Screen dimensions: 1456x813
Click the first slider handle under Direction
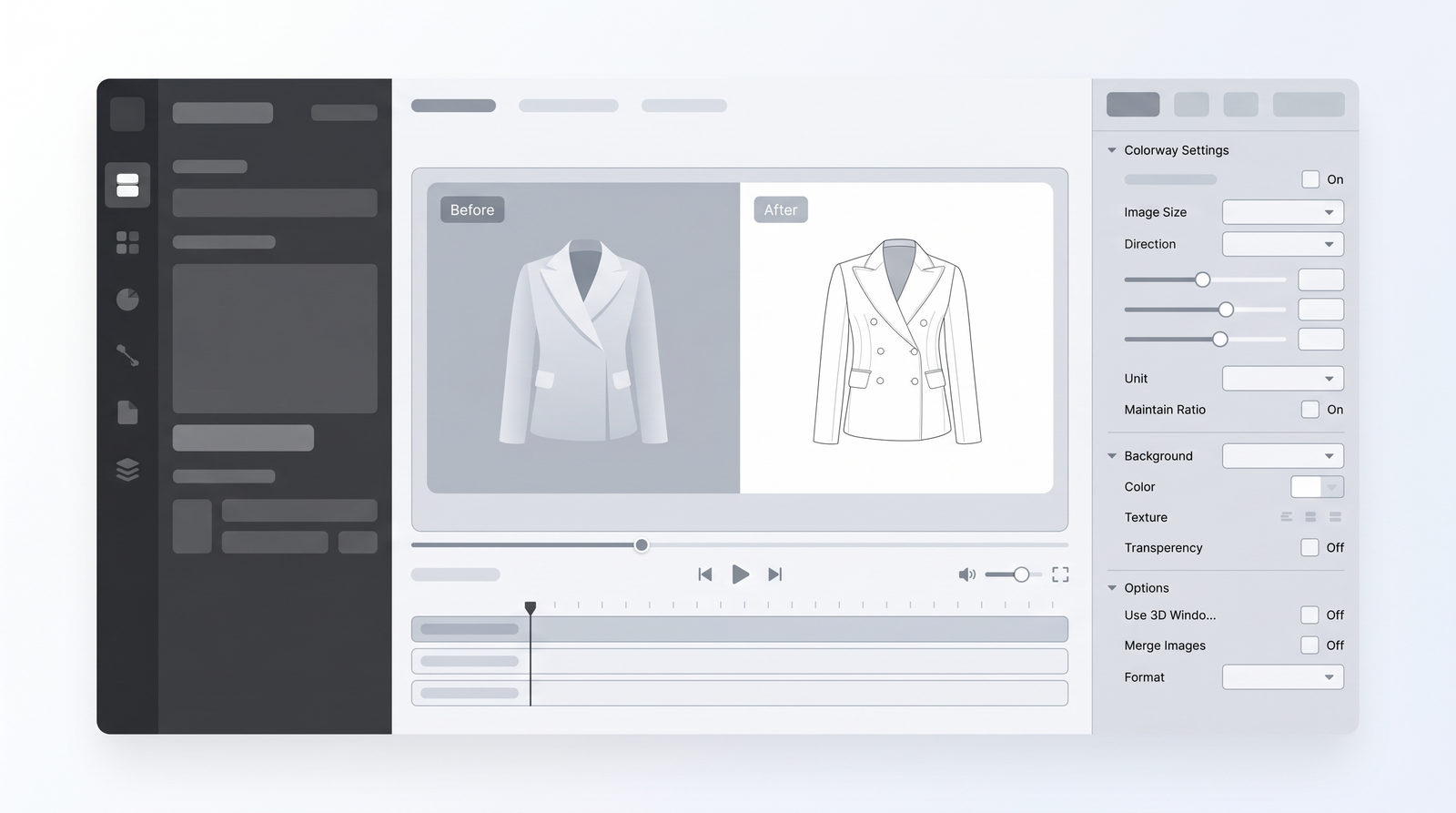1202,279
